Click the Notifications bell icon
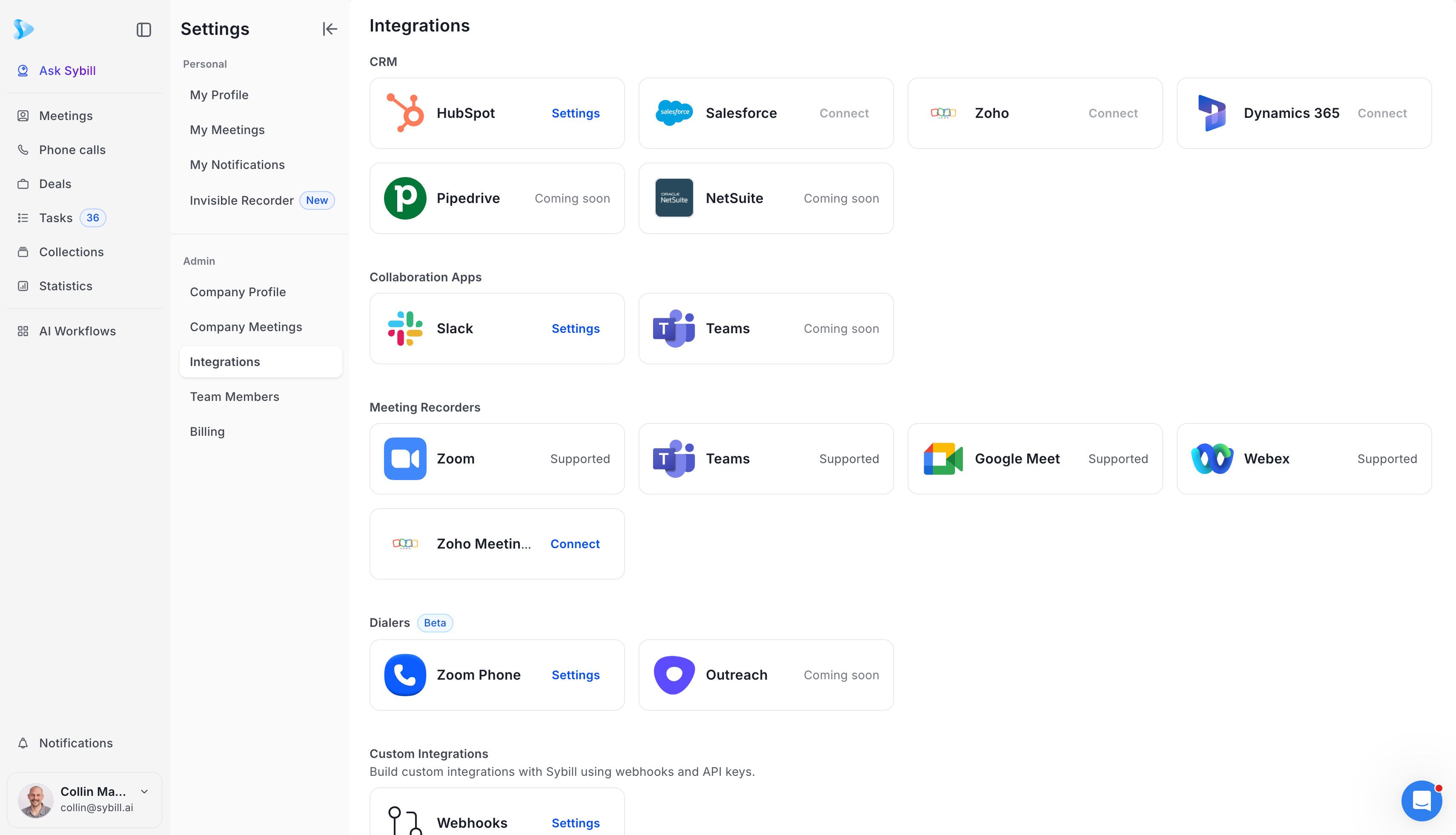 23,743
